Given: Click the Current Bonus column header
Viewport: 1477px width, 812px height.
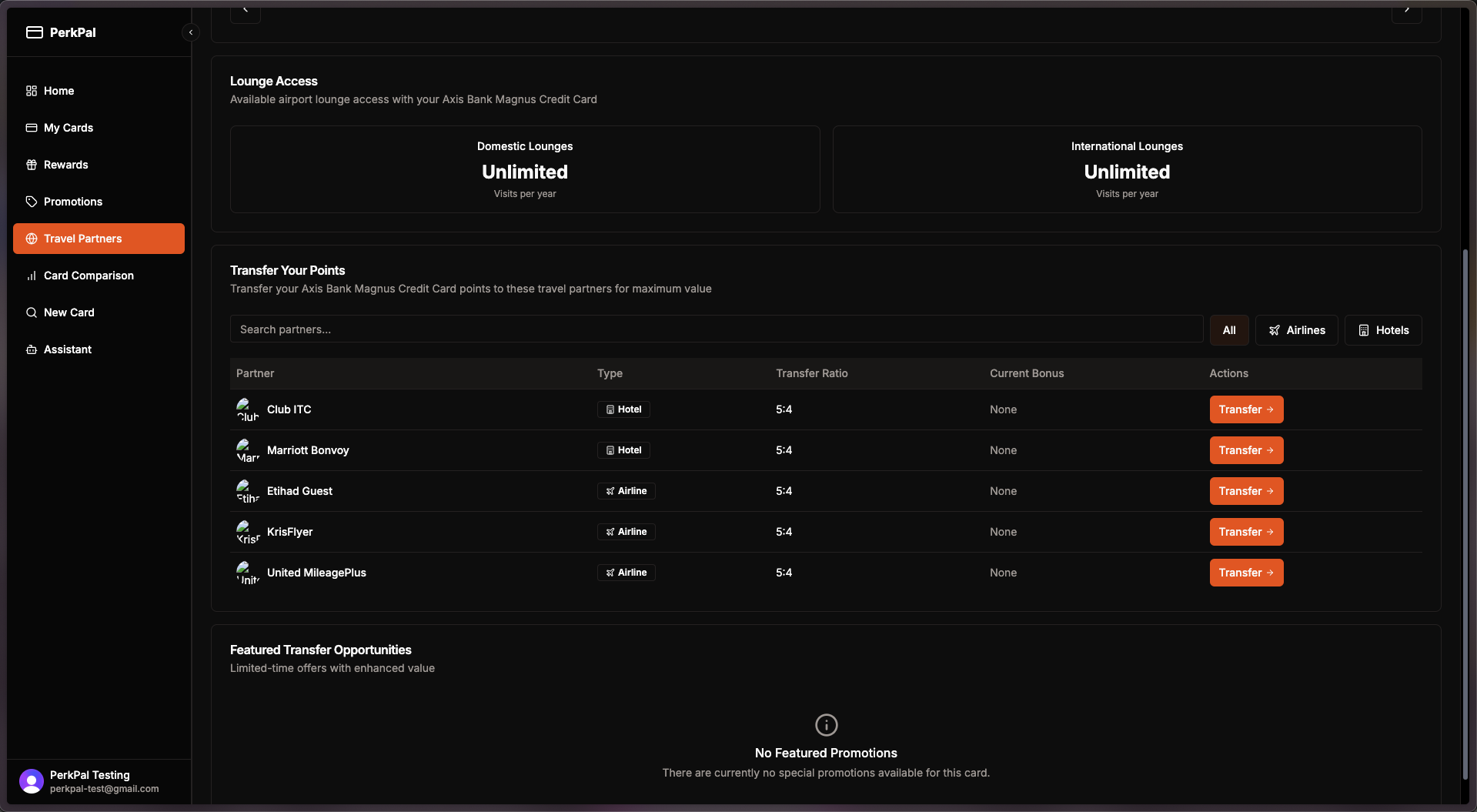Looking at the screenshot, I should (x=1027, y=373).
